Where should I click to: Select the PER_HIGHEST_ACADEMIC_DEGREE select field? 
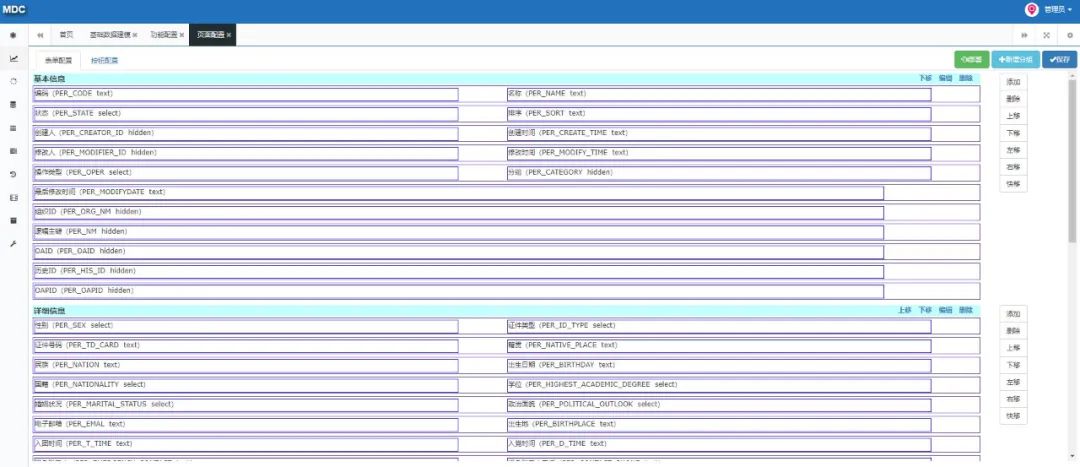(x=718, y=385)
